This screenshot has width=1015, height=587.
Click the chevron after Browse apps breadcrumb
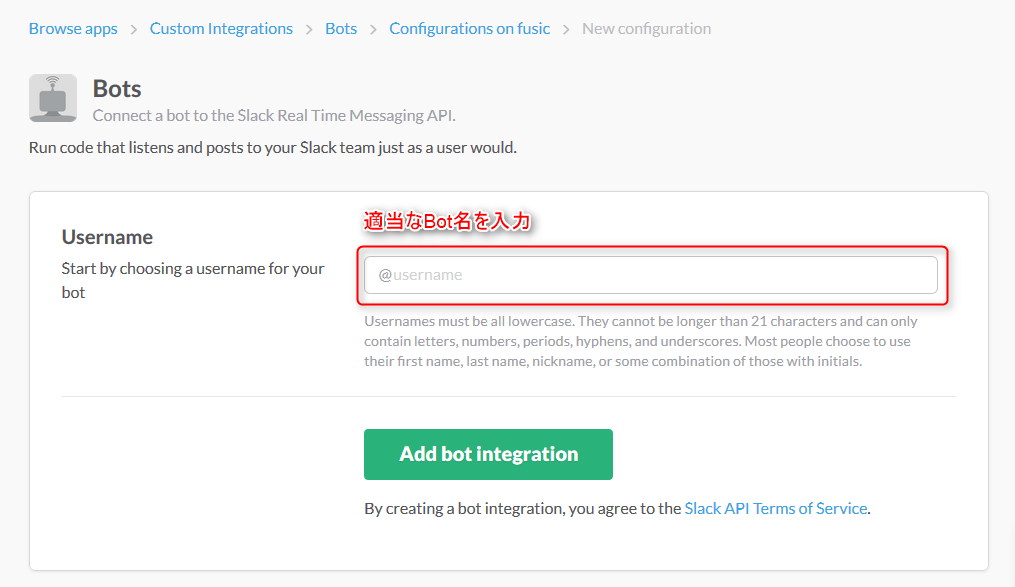[131, 28]
